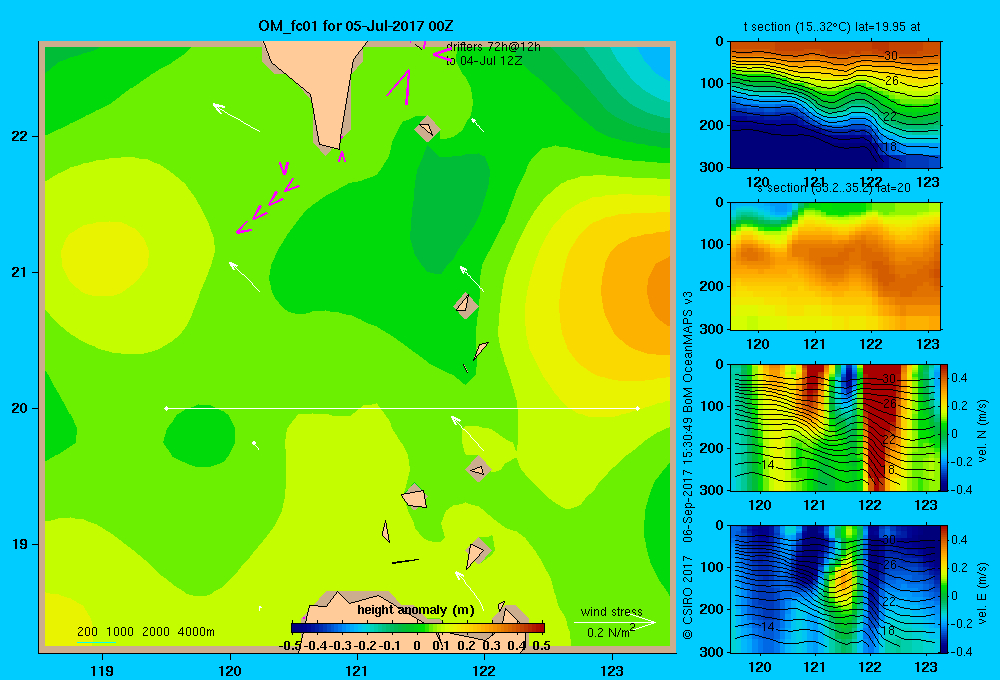Click the "wind stress" label
Screen dimensions: 1000x680
611,612
